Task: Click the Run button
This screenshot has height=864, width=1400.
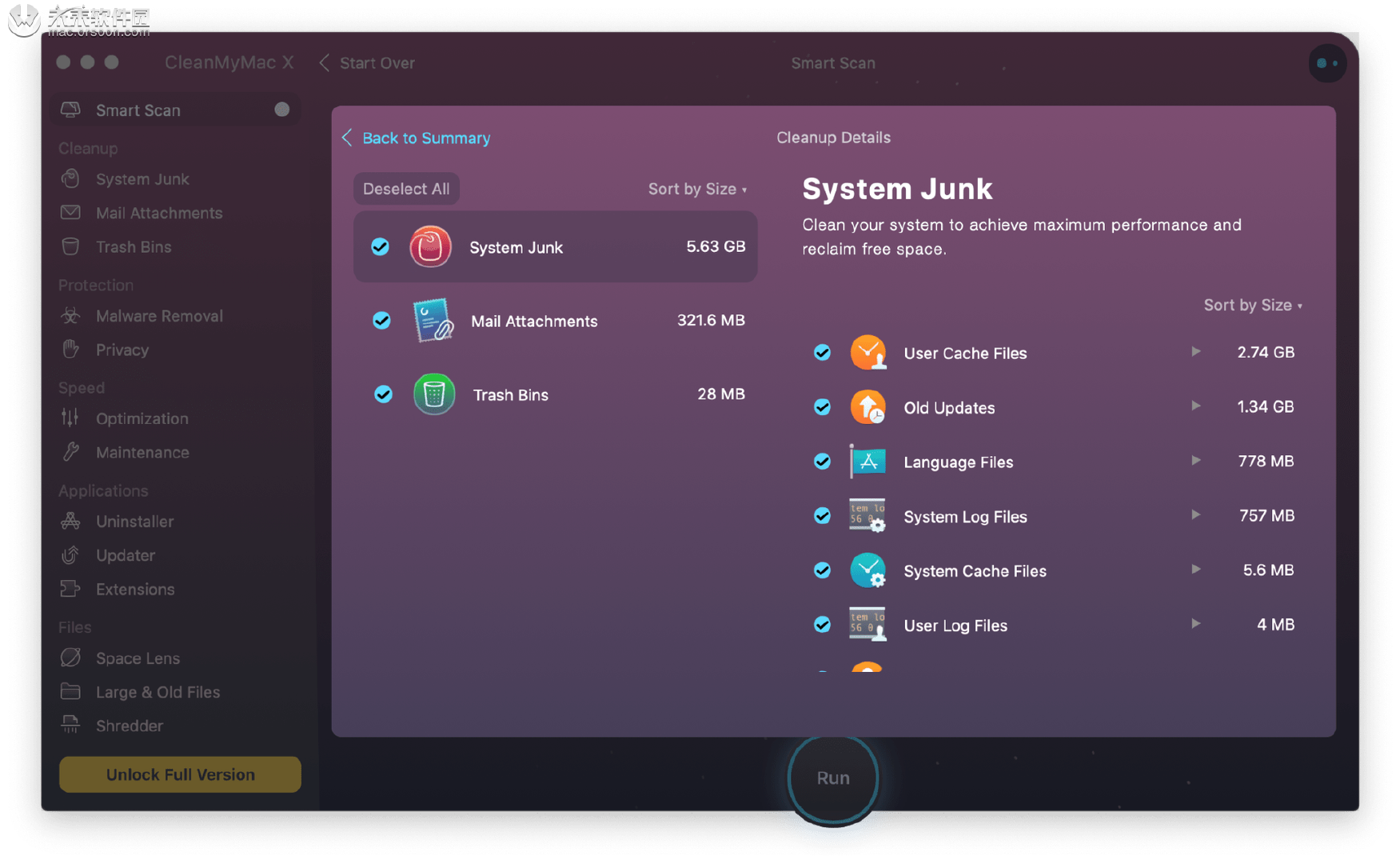Action: [833, 778]
